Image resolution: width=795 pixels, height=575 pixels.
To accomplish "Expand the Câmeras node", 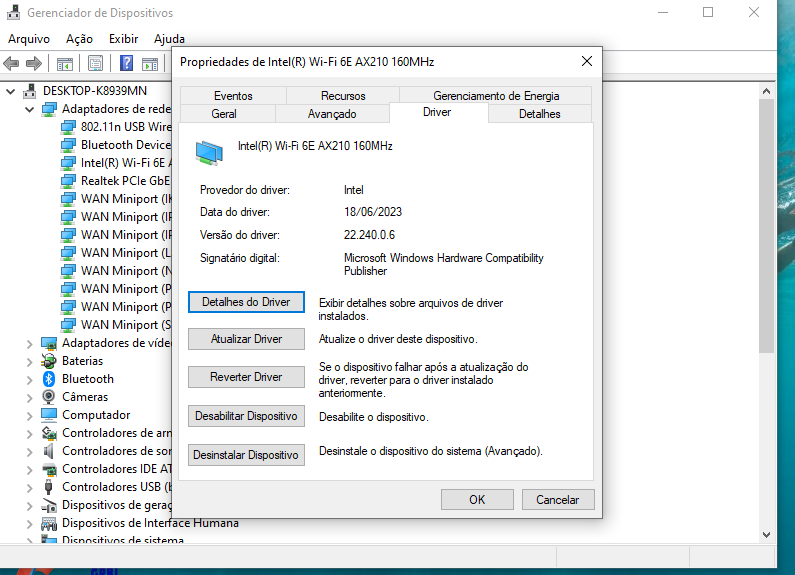I will (x=29, y=398).
